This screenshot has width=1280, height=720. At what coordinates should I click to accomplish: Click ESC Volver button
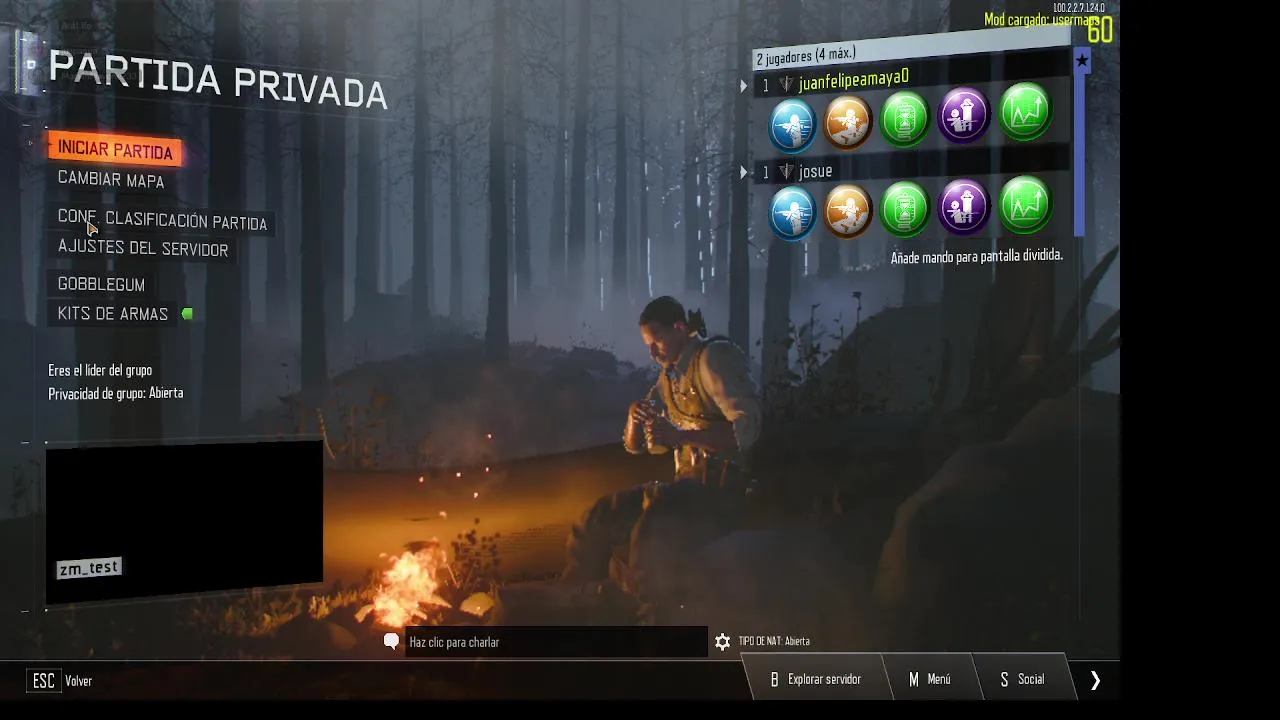(x=60, y=681)
